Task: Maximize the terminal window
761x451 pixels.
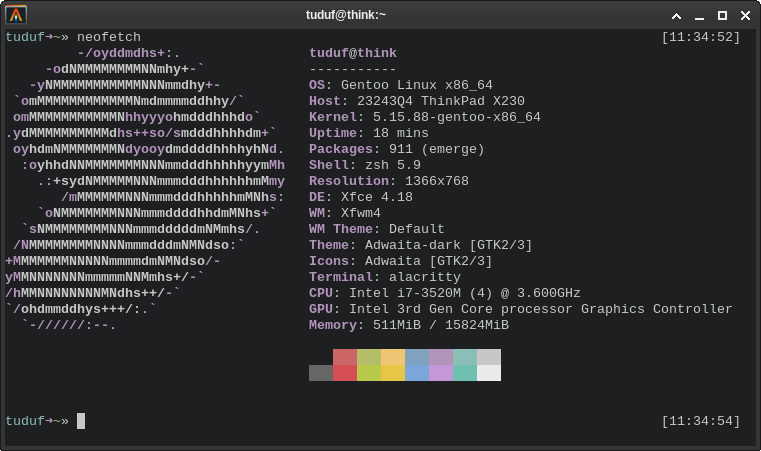Action: pos(722,16)
